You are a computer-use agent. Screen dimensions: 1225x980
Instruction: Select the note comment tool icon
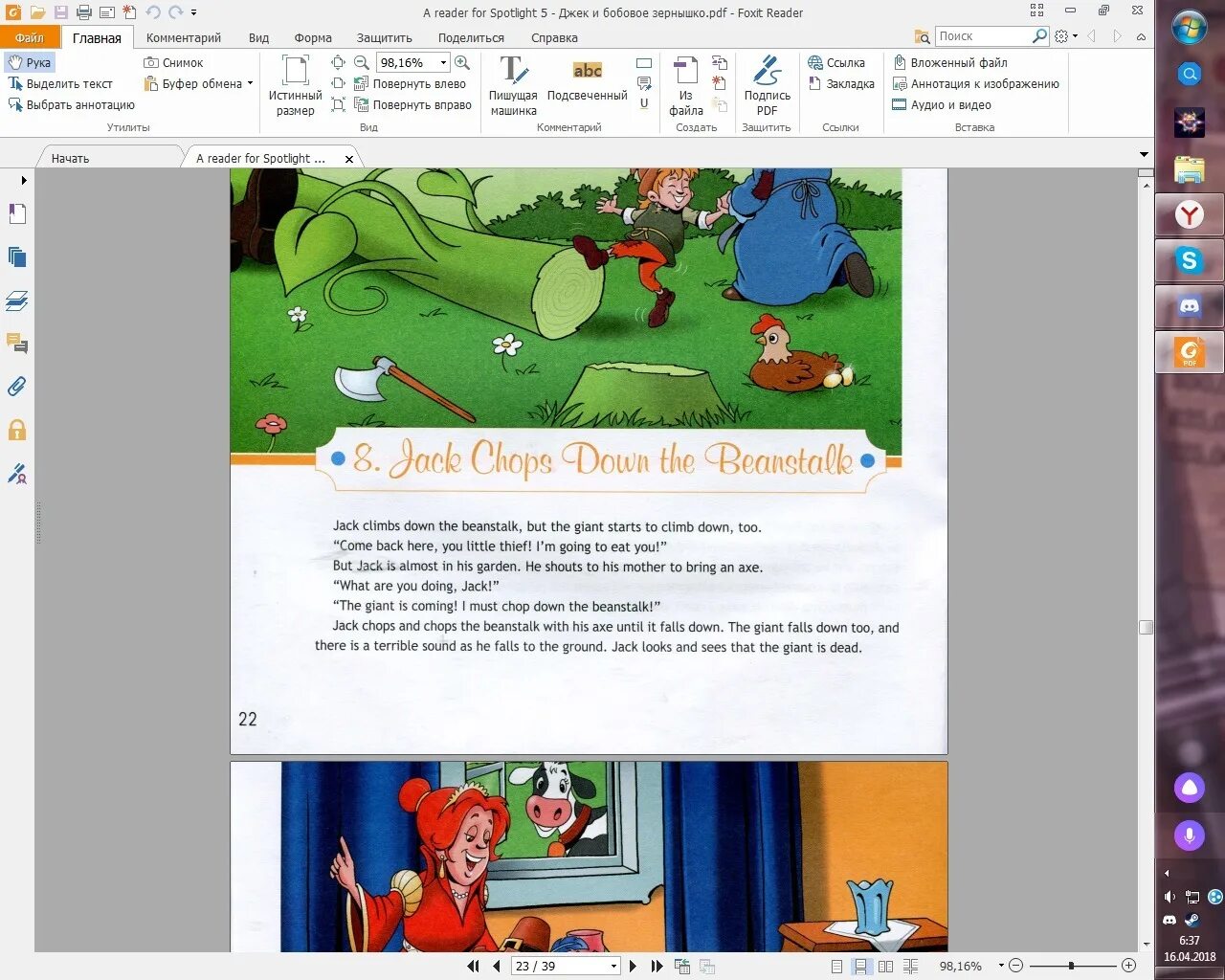coord(644,83)
